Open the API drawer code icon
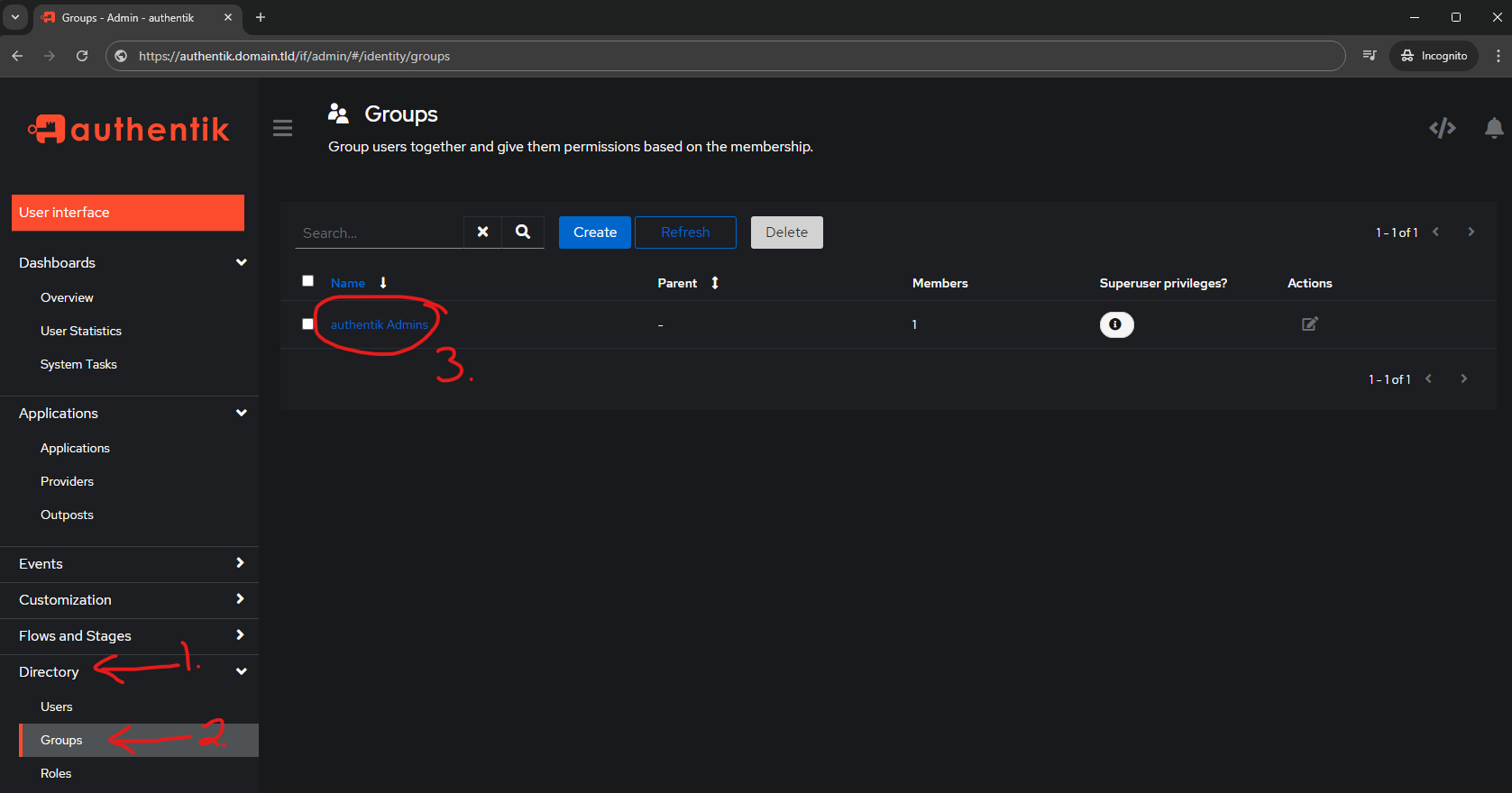This screenshot has height=793, width=1512. click(x=1443, y=128)
